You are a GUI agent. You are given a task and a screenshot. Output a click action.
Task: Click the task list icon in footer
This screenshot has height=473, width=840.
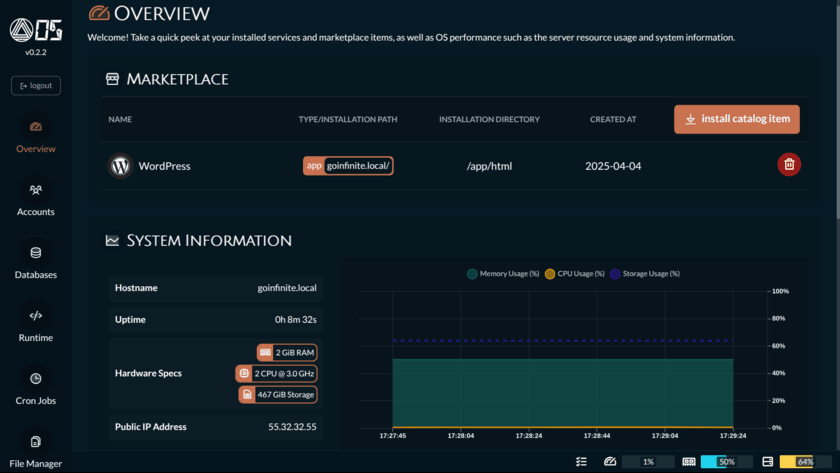581,462
